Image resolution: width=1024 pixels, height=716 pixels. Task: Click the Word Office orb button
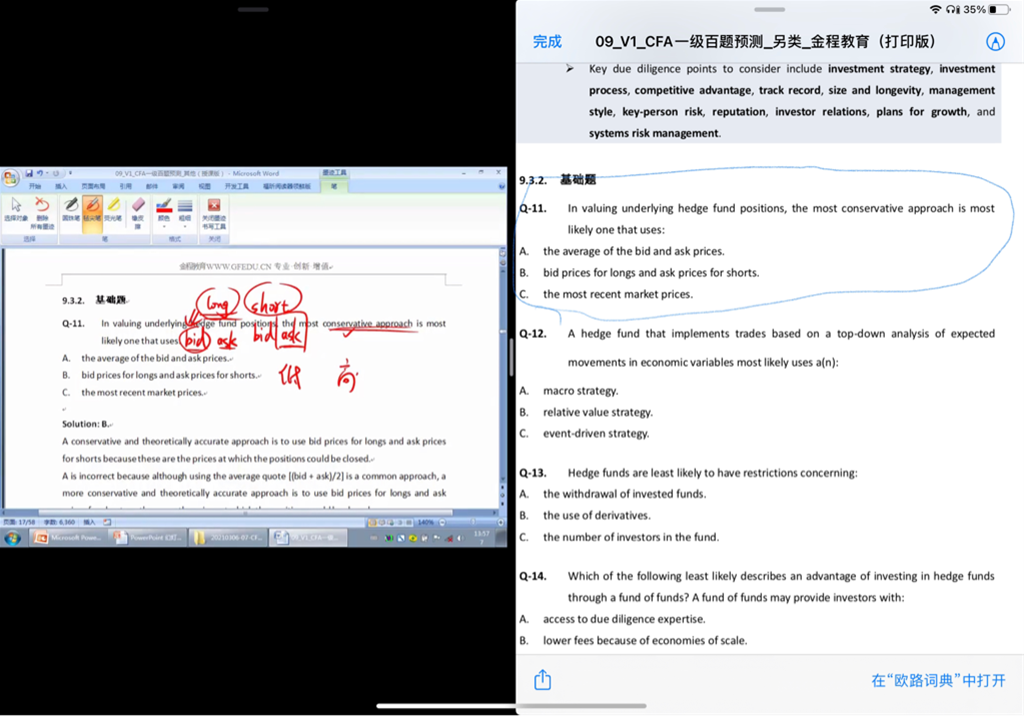tap(11, 178)
